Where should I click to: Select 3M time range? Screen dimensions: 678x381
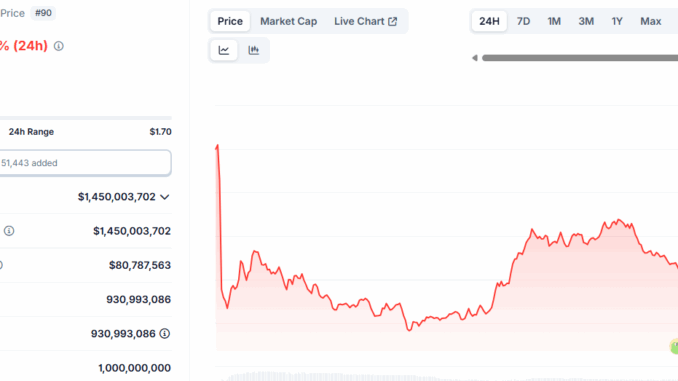tap(586, 21)
